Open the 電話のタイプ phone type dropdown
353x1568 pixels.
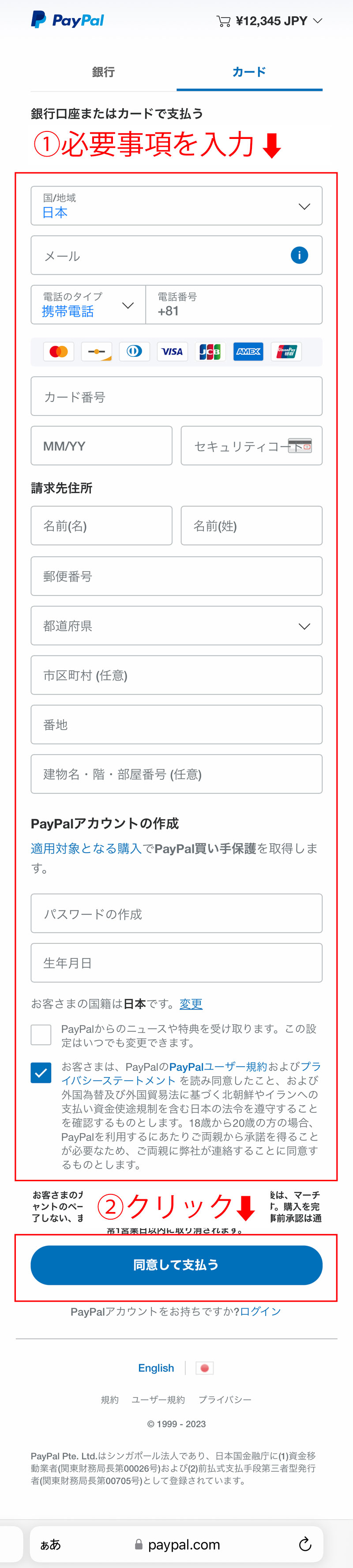[x=88, y=304]
